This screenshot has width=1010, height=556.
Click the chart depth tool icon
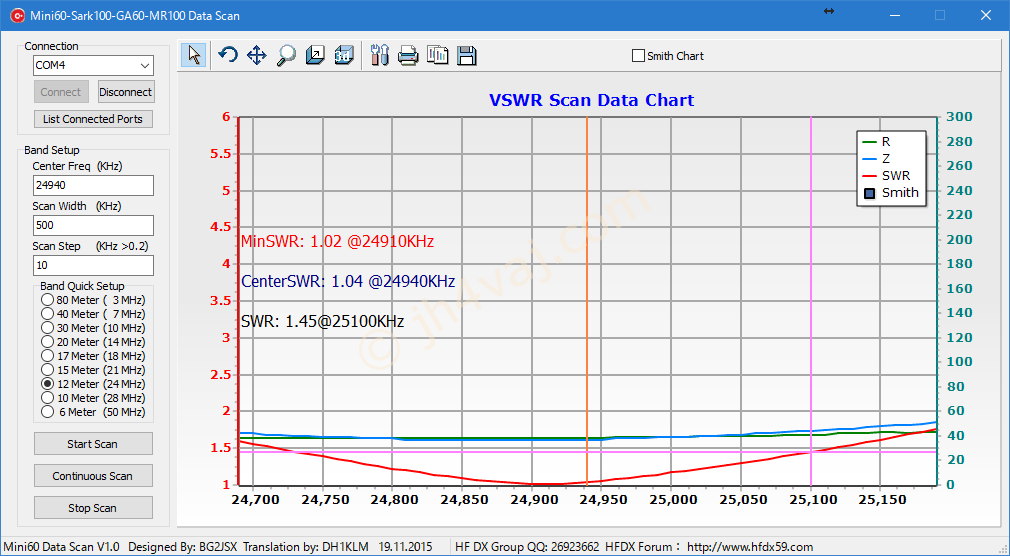pyautogui.click(x=315, y=55)
